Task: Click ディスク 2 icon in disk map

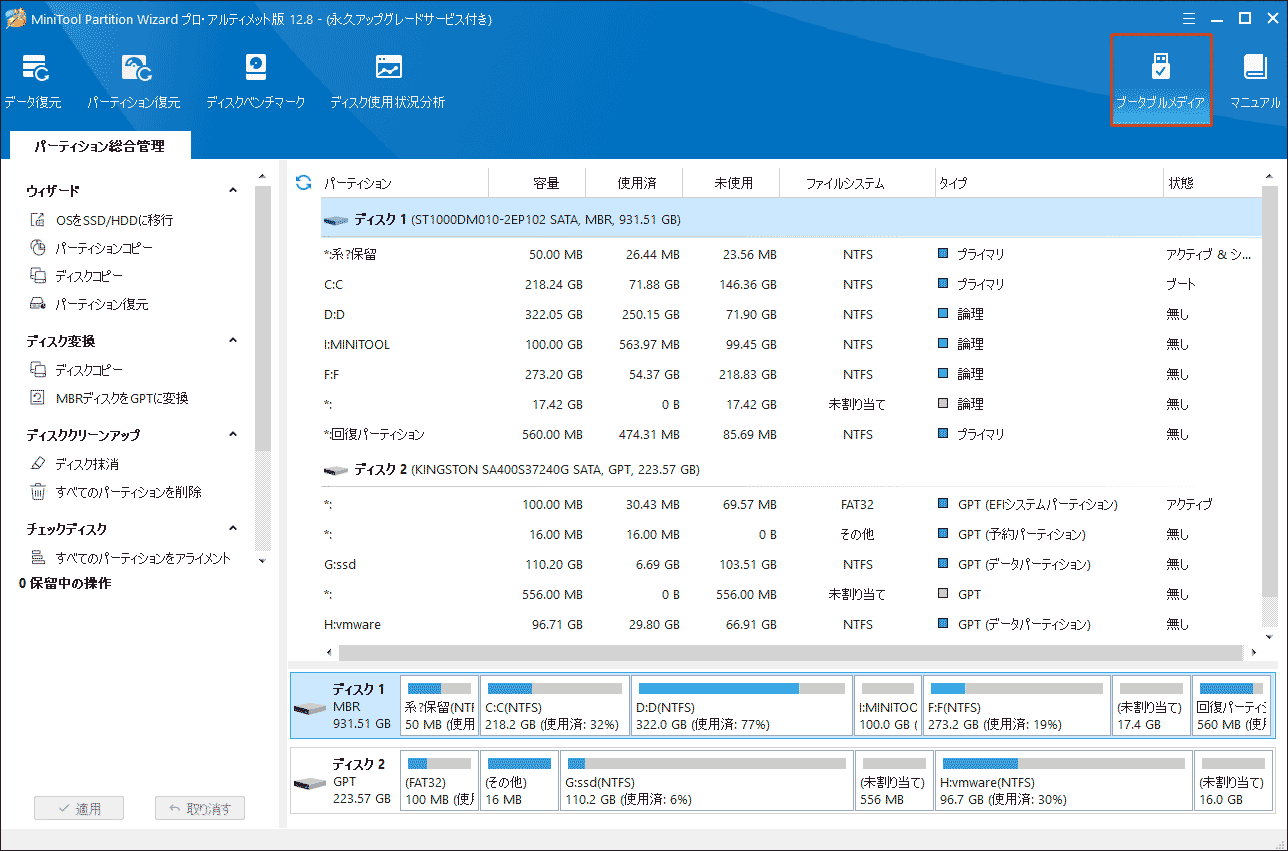Action: click(x=310, y=783)
